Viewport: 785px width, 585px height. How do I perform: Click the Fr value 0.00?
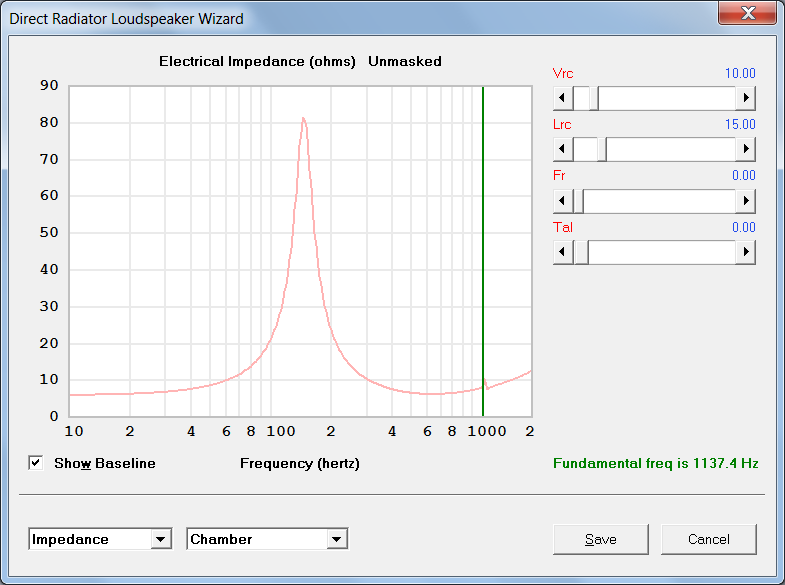pyautogui.click(x=743, y=175)
